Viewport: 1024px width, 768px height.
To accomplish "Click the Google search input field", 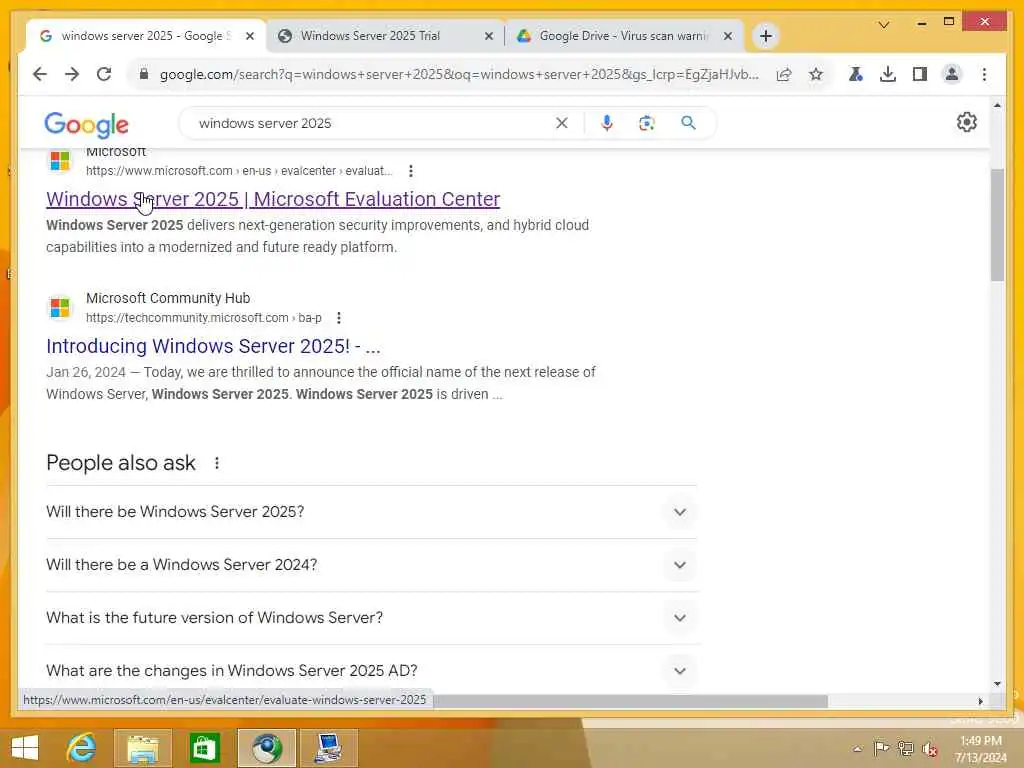I will coord(372,123).
